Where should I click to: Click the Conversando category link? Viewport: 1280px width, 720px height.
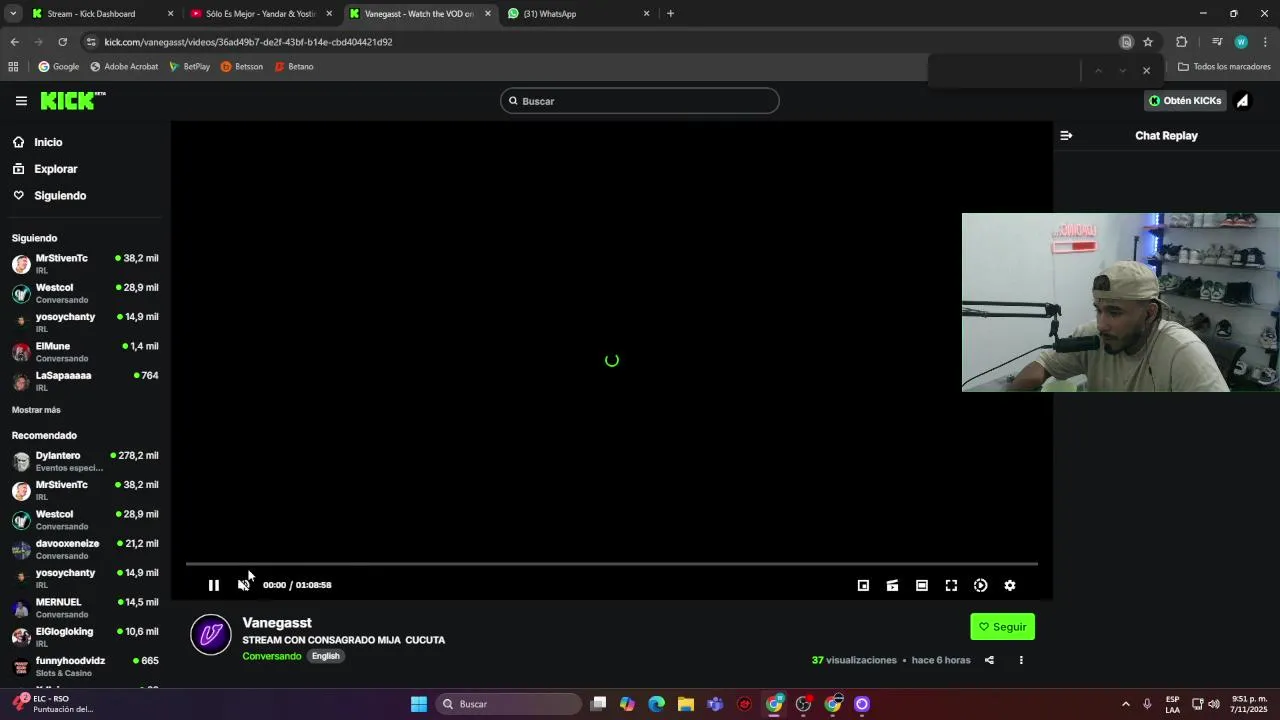coord(272,656)
